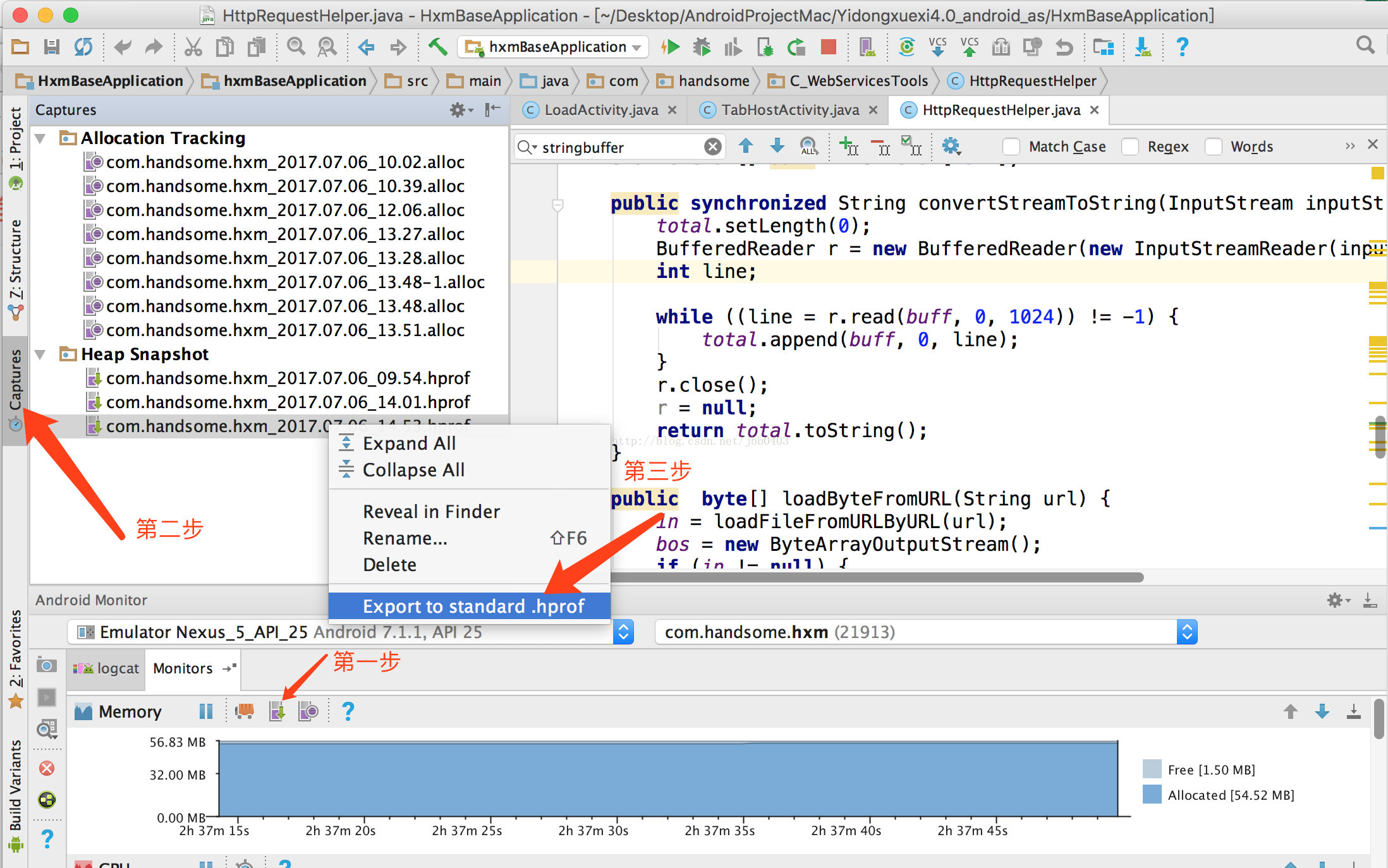Open the Android Monitor settings gear dropdown
1388x868 pixels.
click(x=1339, y=600)
